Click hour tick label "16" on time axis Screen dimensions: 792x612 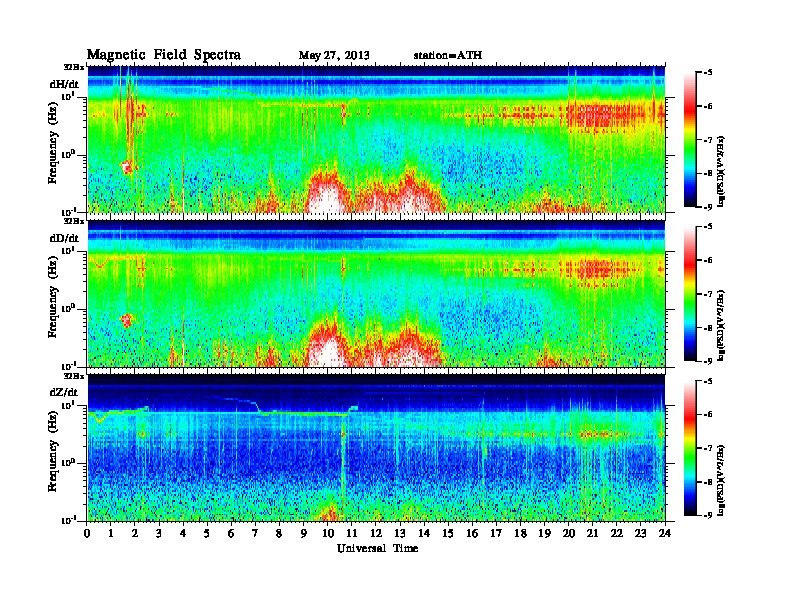point(472,533)
